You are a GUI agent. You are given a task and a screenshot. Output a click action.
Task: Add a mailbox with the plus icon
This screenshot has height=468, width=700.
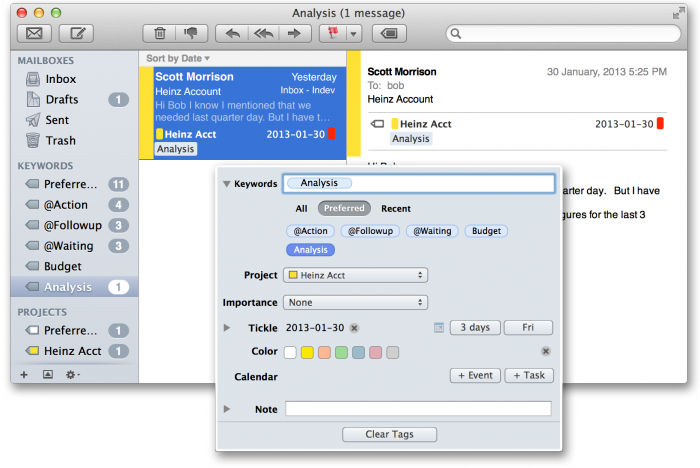[24, 375]
